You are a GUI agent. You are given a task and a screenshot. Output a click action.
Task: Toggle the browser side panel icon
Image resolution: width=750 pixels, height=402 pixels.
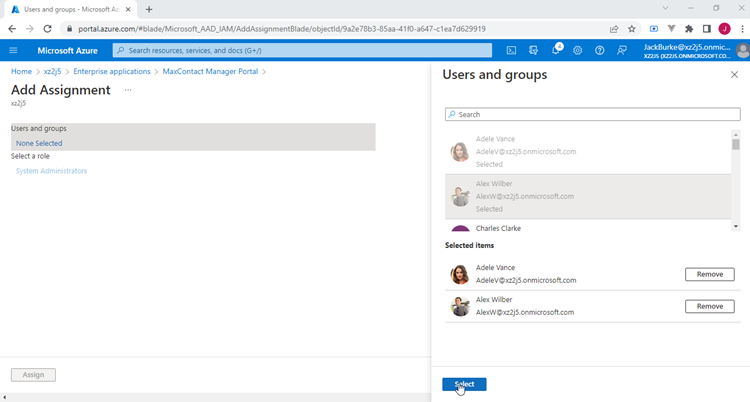tap(707, 29)
